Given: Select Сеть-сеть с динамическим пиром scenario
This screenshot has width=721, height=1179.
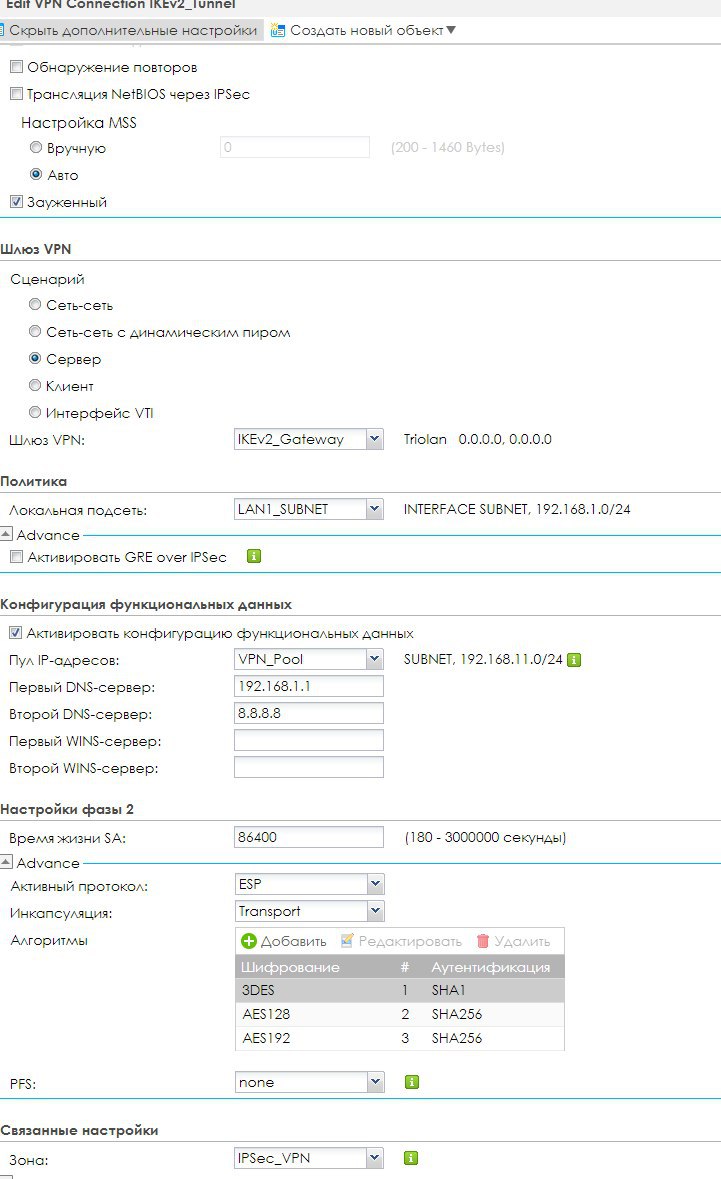Looking at the screenshot, I should pyautogui.click(x=35, y=332).
